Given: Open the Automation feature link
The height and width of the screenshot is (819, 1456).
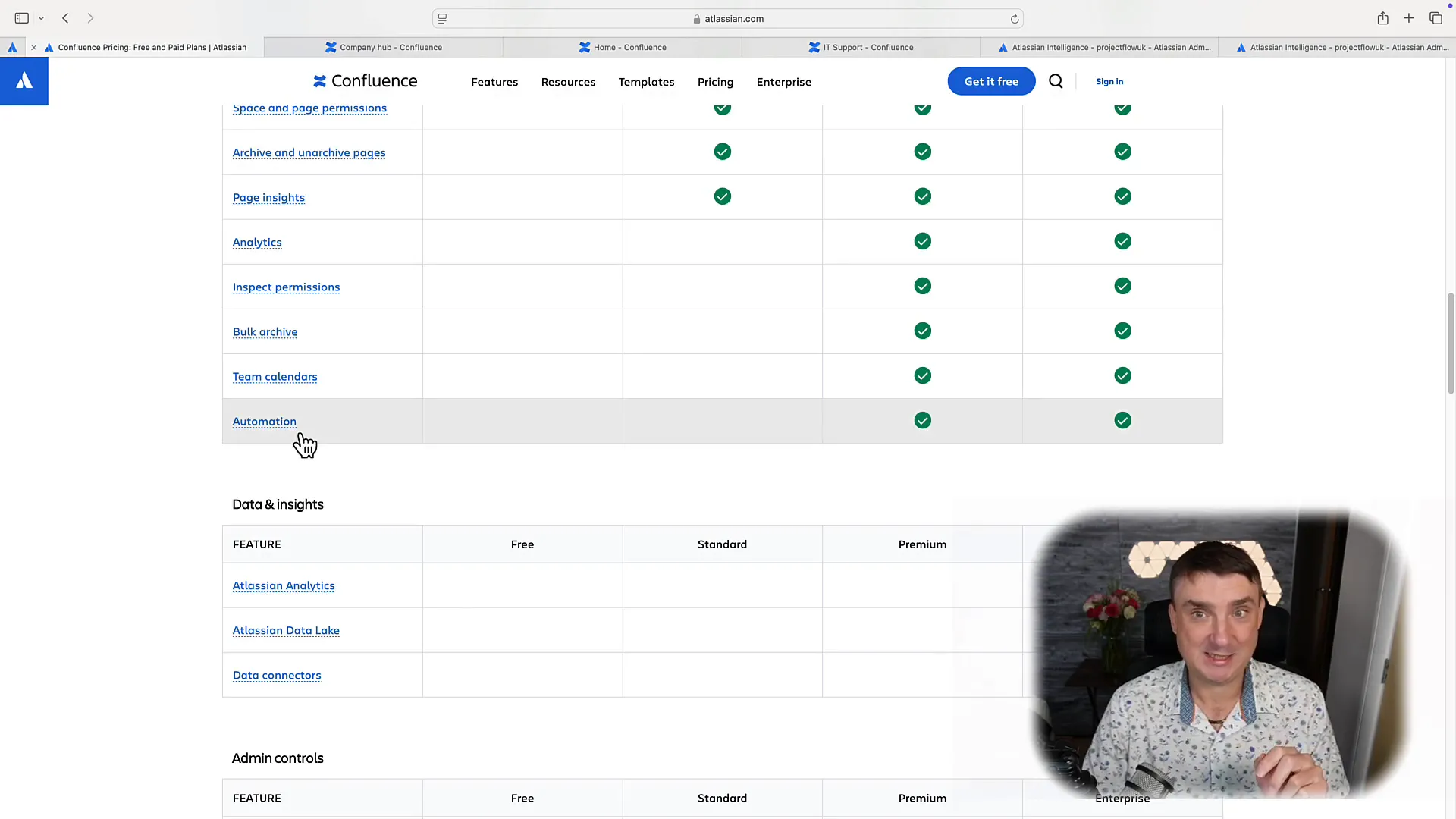Looking at the screenshot, I should (x=264, y=421).
